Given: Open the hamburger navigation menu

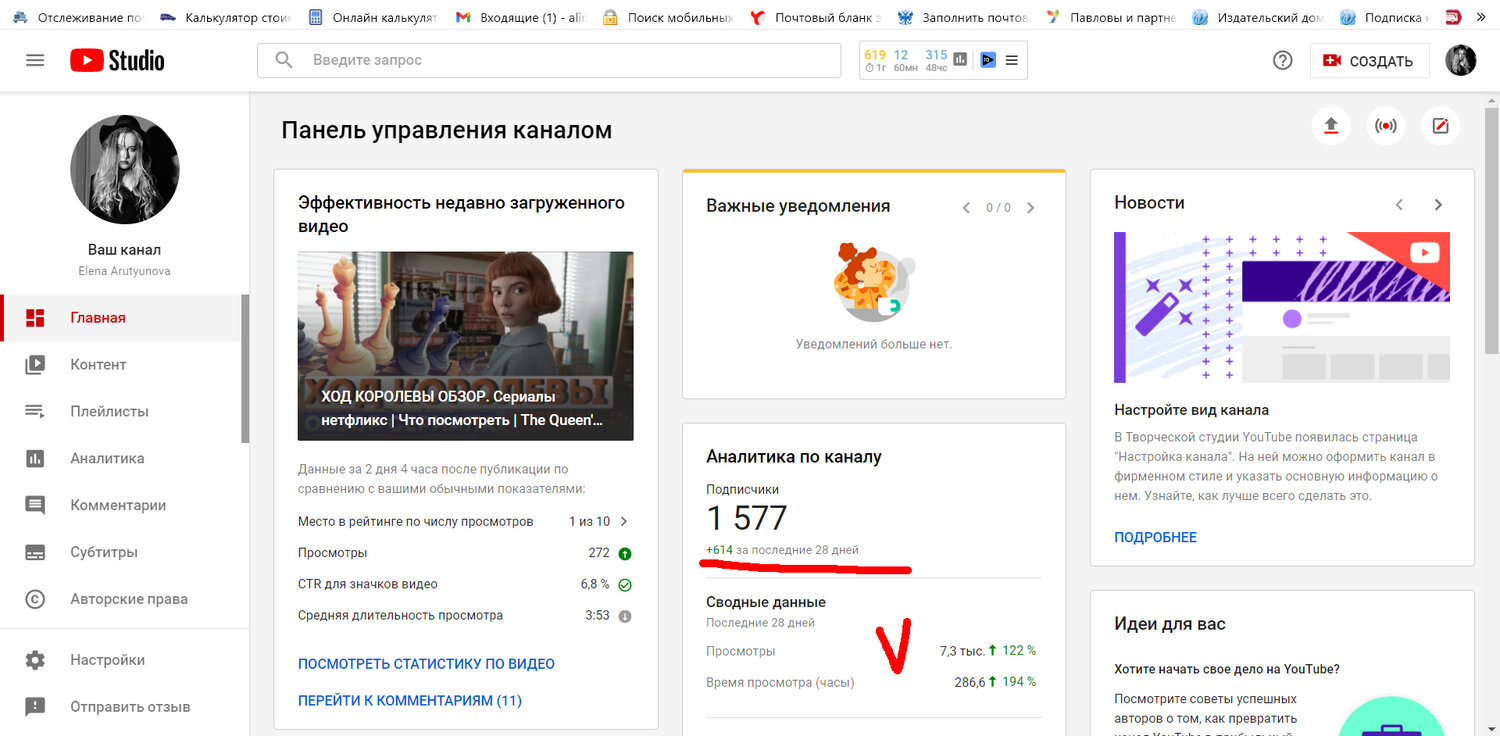Looking at the screenshot, I should pyautogui.click(x=35, y=60).
